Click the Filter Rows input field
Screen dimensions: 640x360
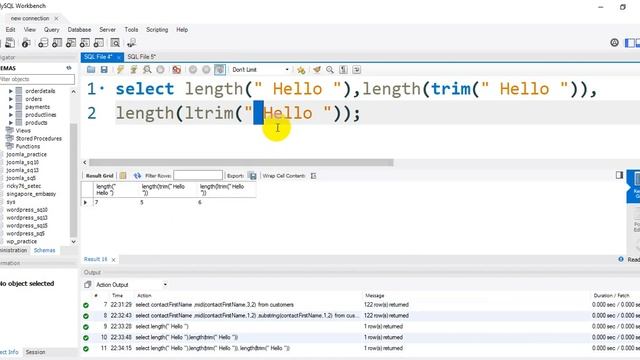pyautogui.click(x=198, y=176)
